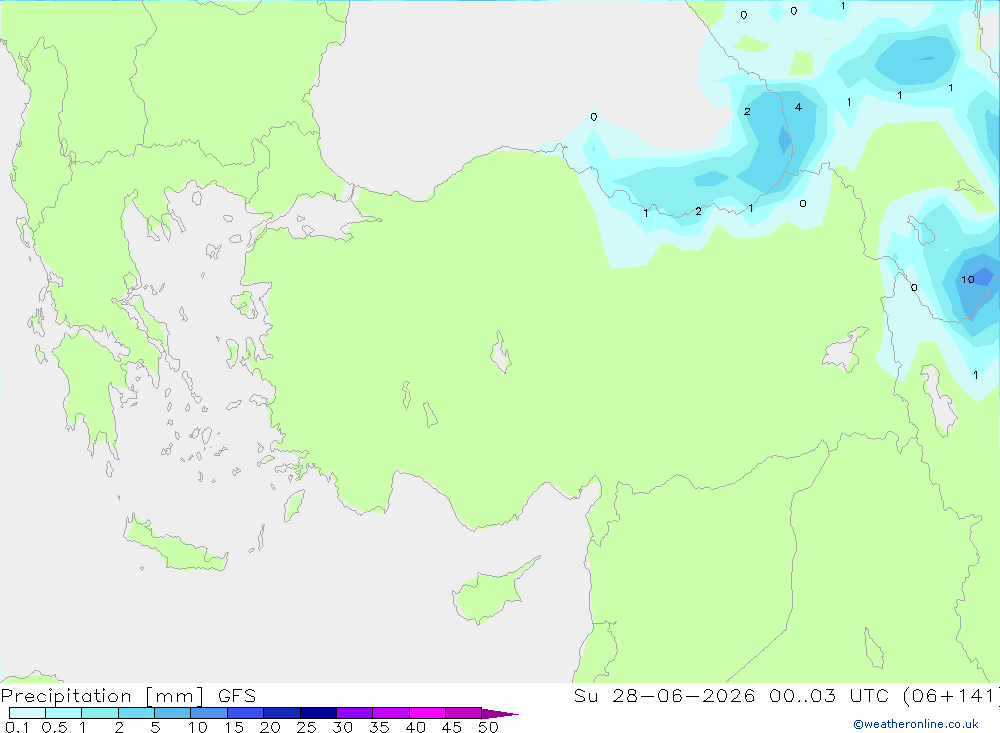Click the 25–30 mm legend color swatch
Image resolution: width=1000 pixels, height=733 pixels.
318,713
